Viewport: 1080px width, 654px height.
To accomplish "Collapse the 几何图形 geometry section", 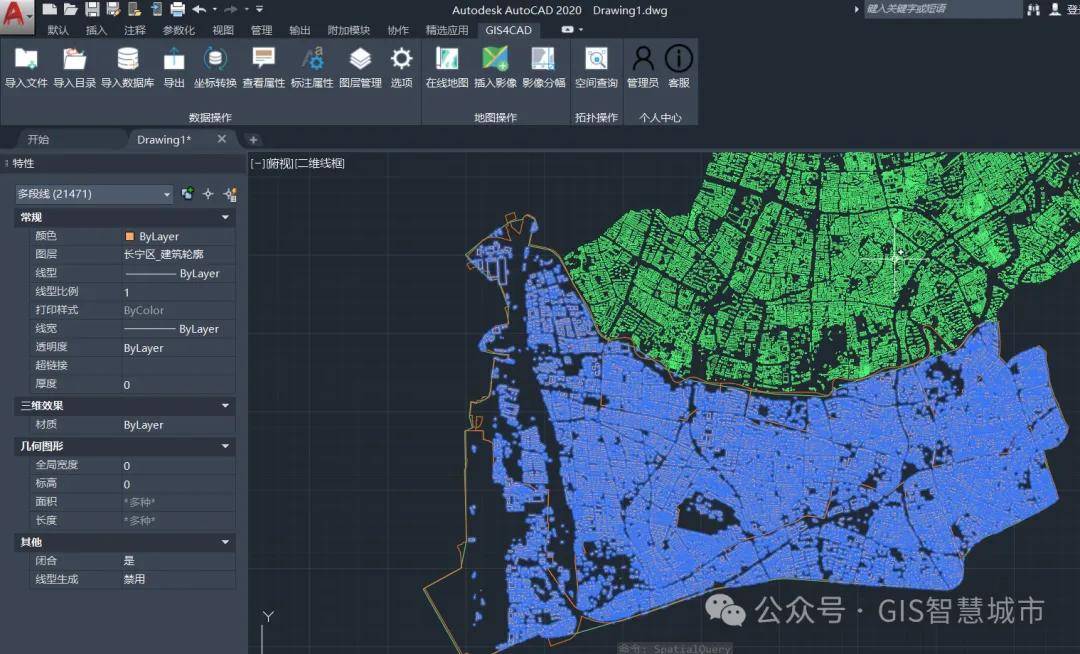I will [x=225, y=446].
